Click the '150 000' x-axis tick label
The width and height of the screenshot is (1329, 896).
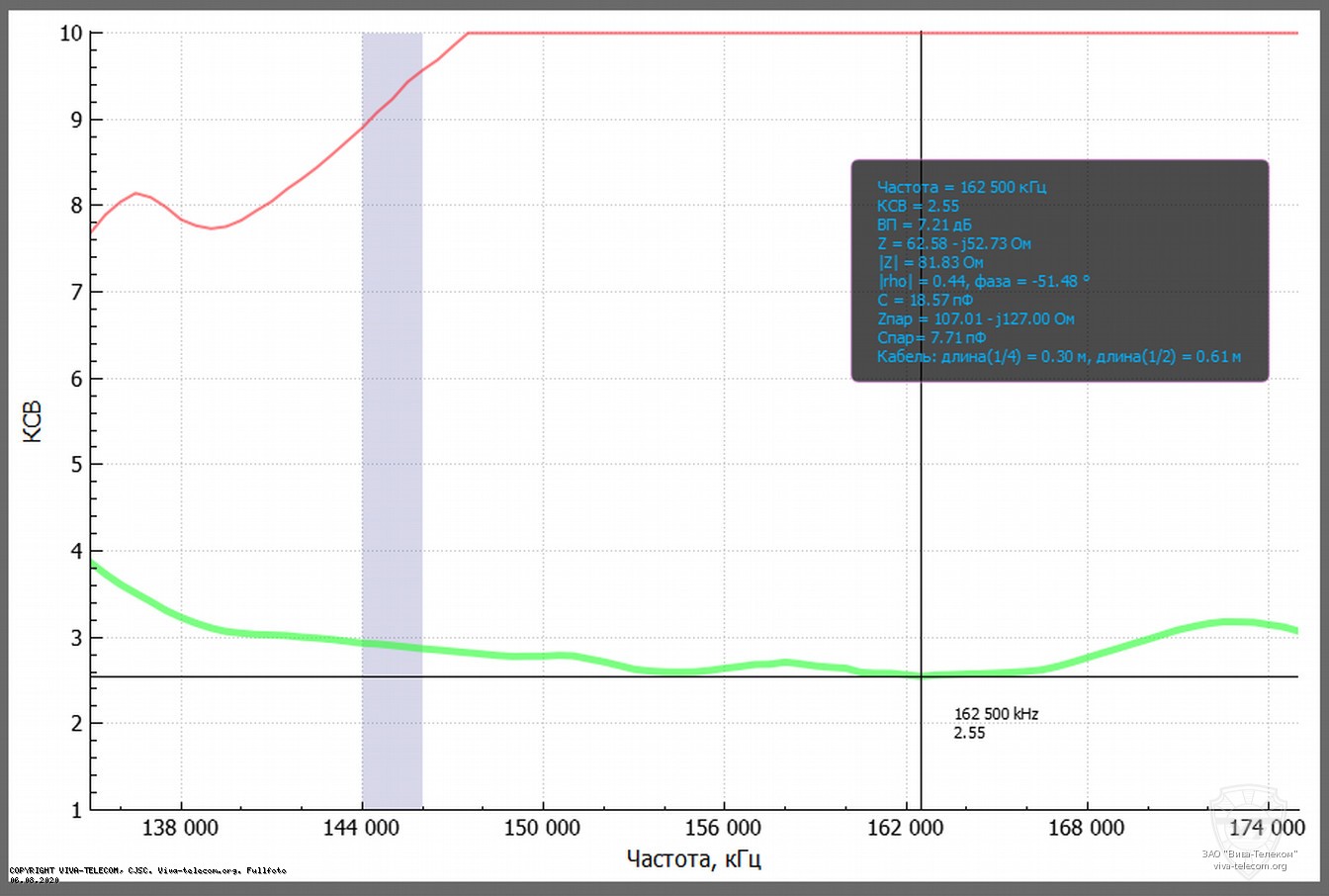point(542,828)
